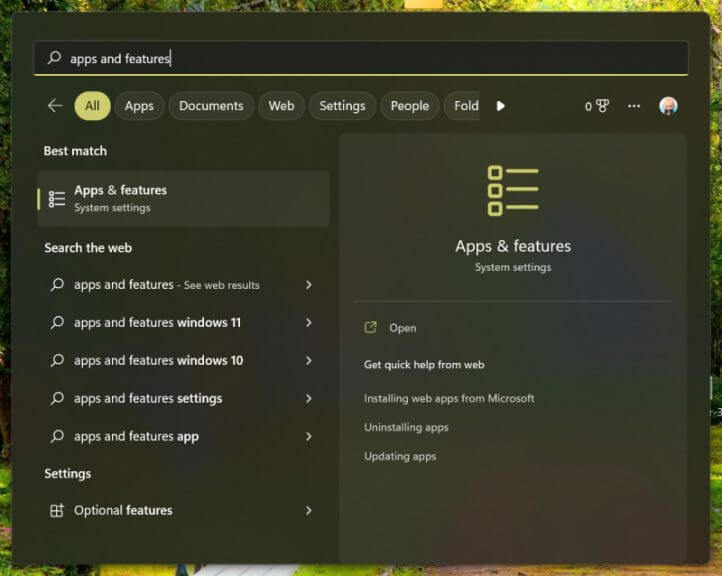This screenshot has height=576, width=722.
Task: Switch to the People filter tab
Action: pos(410,106)
